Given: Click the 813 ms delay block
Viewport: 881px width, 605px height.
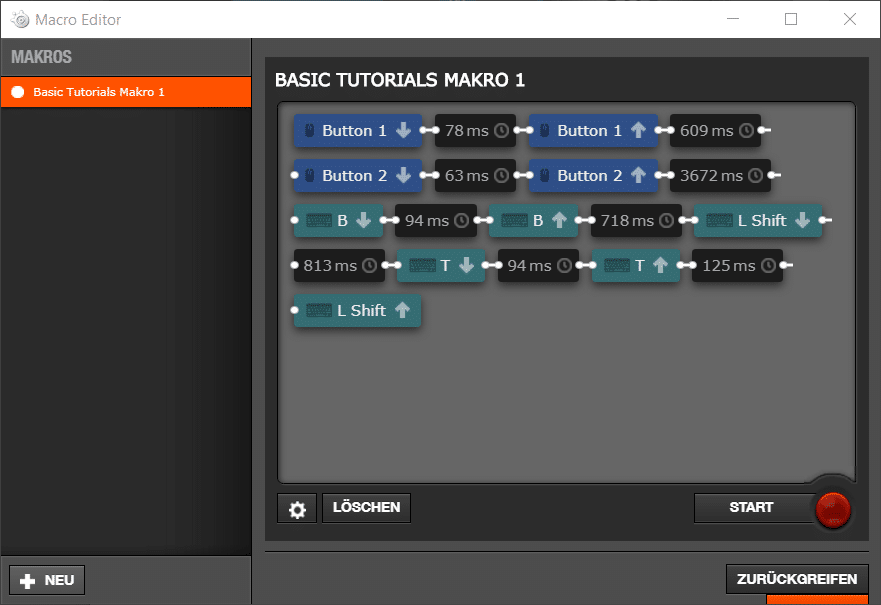Looking at the screenshot, I should [x=339, y=266].
